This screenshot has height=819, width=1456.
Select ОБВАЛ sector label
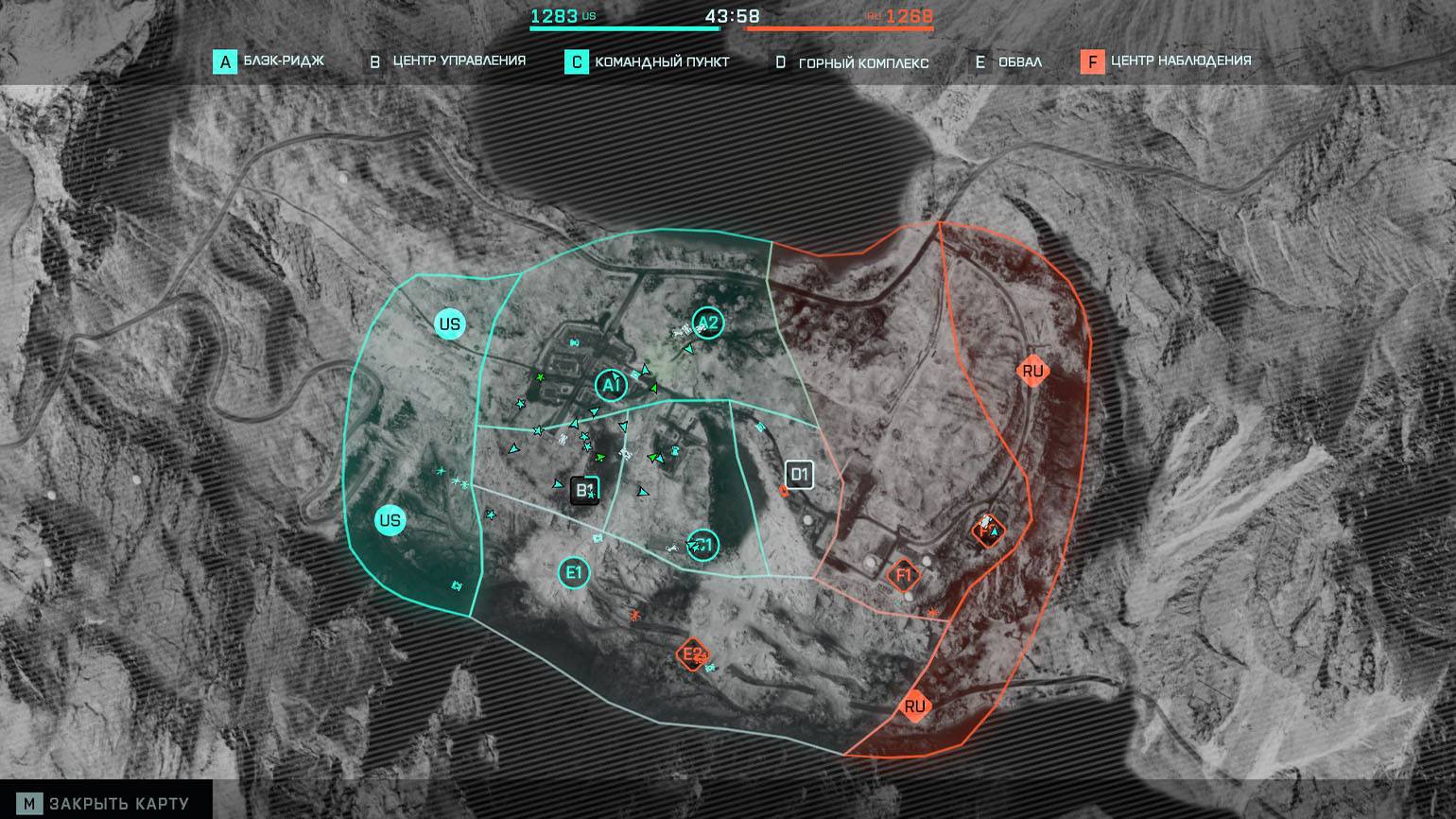click(x=1020, y=62)
